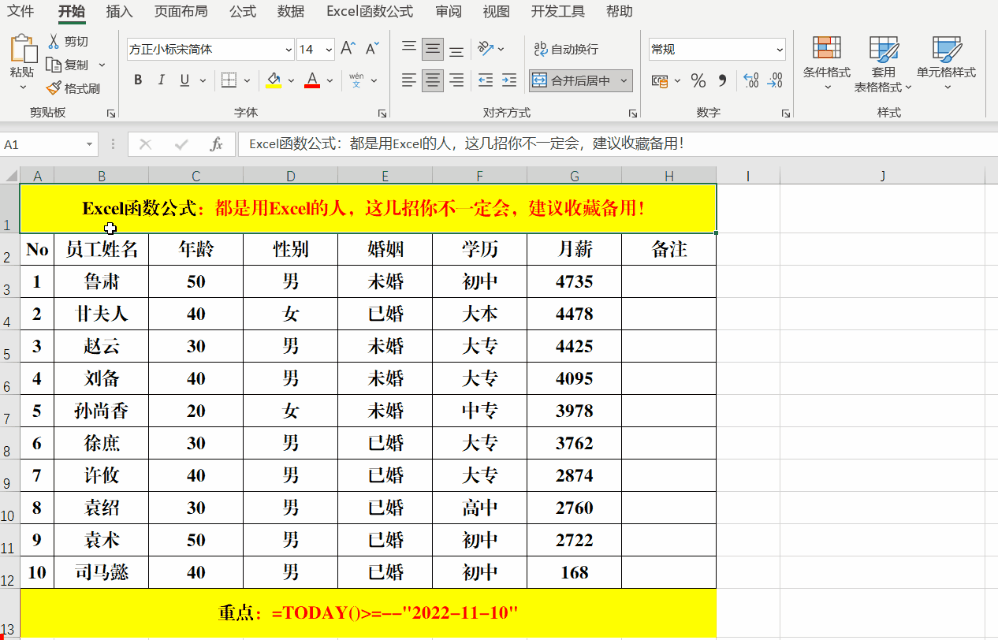The image size is (998, 640).
Task: Toggle top vertical alignment
Action: (x=409, y=49)
